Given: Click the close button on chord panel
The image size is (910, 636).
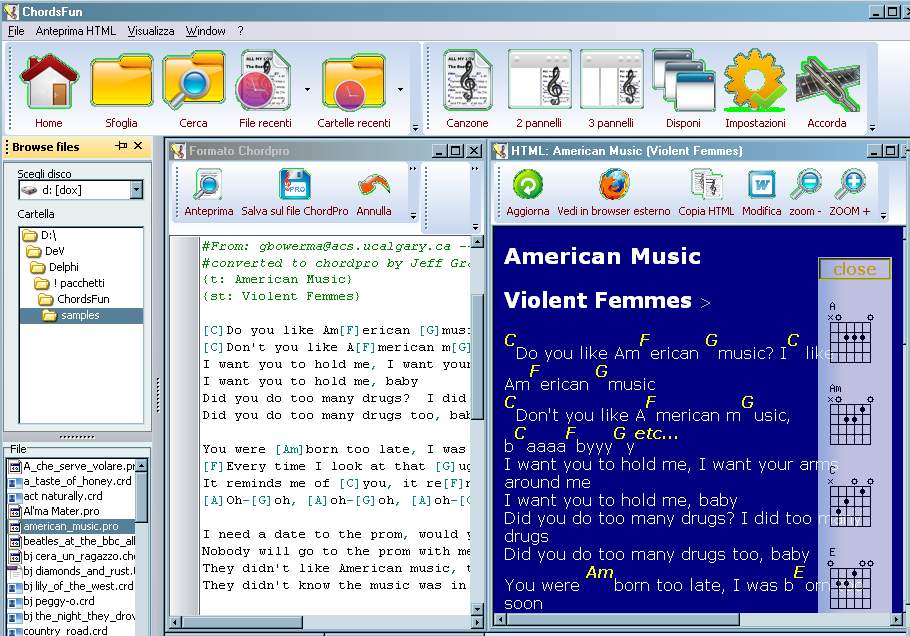Looking at the screenshot, I should tap(854, 269).
